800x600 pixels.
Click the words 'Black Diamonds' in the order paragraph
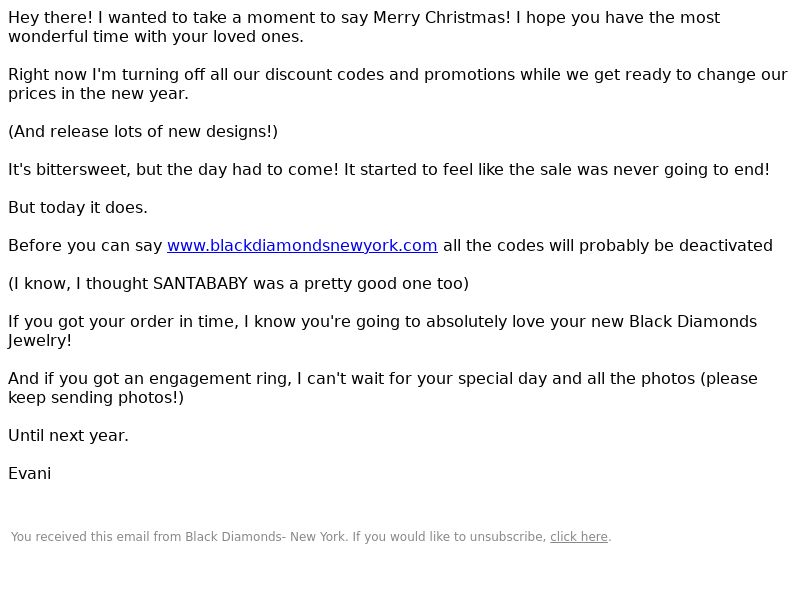[693, 322]
